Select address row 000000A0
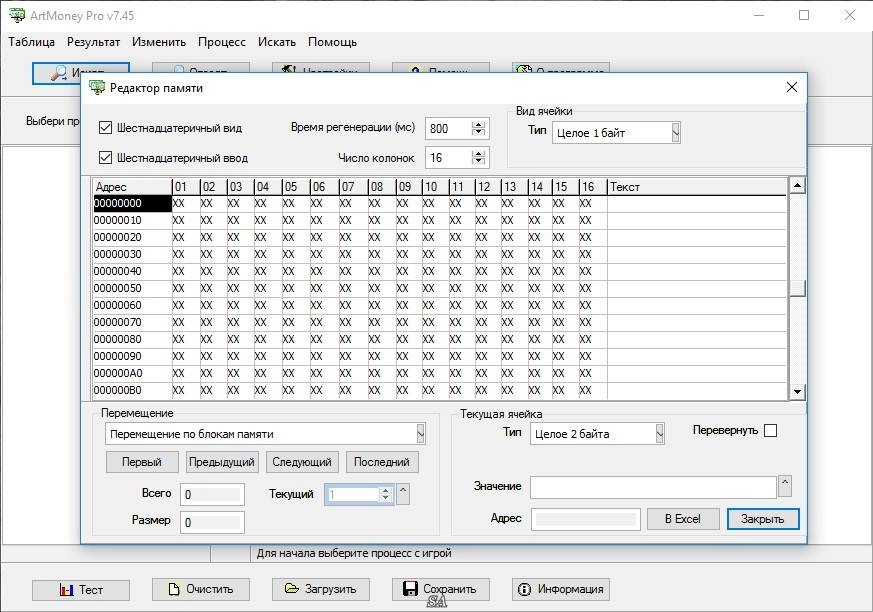 [x=132, y=373]
